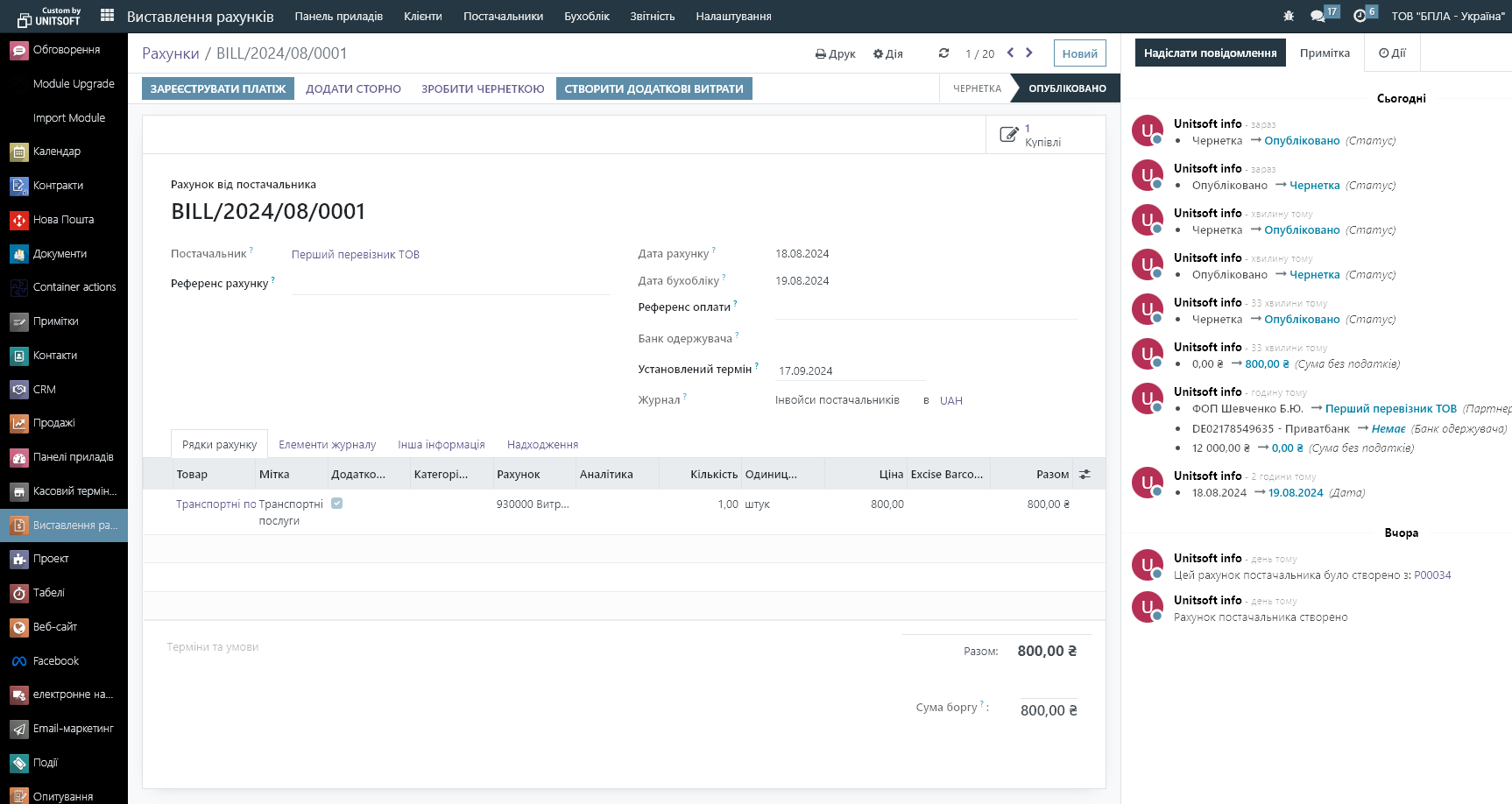Open the apps grid menu icon

108,16
